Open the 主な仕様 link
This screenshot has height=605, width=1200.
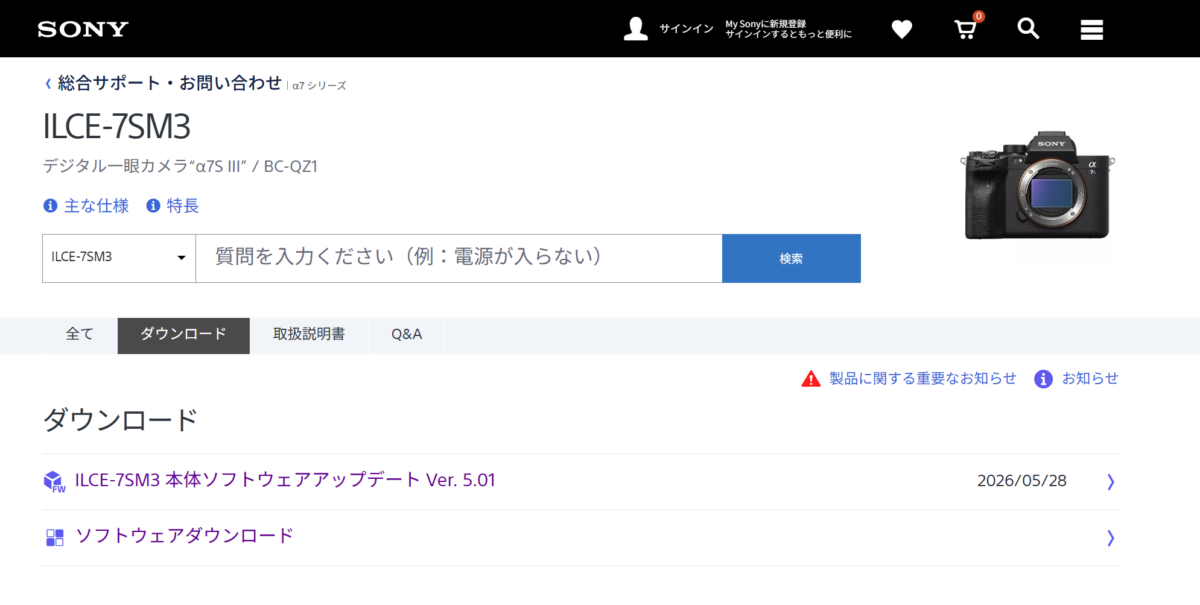[96, 206]
